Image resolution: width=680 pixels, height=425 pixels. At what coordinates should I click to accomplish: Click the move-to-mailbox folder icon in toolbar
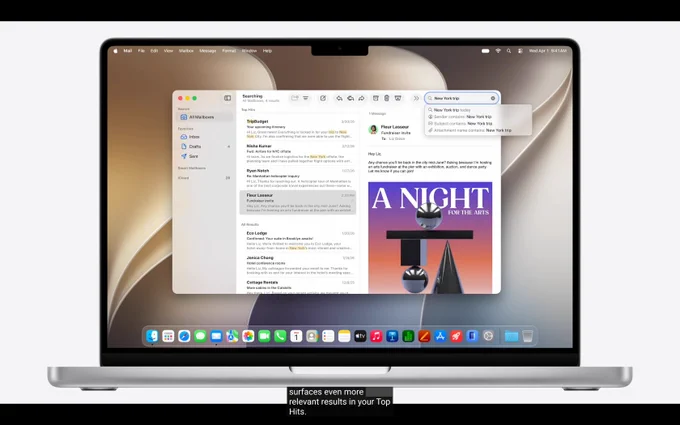294,98
